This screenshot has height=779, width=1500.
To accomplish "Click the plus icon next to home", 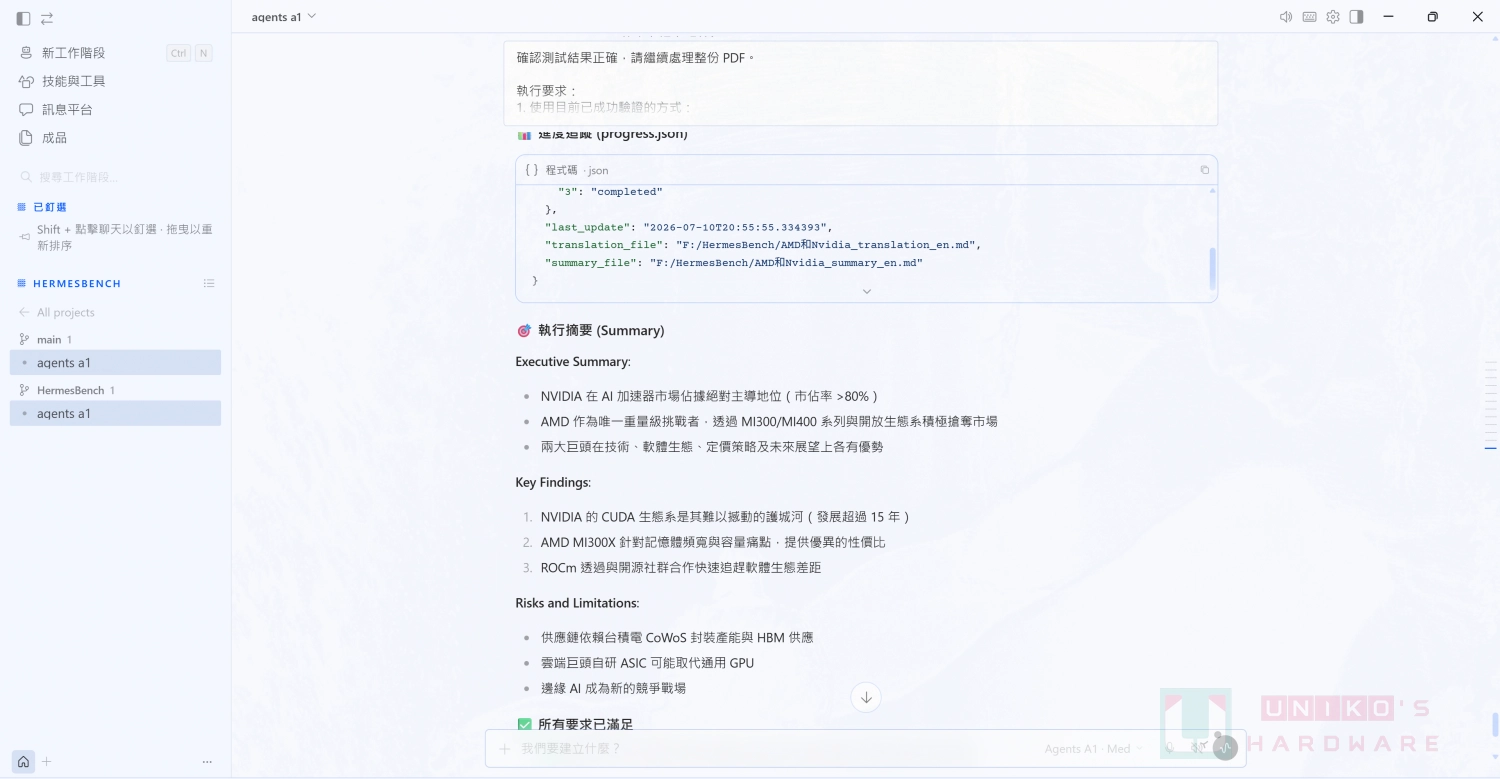I will click(46, 761).
